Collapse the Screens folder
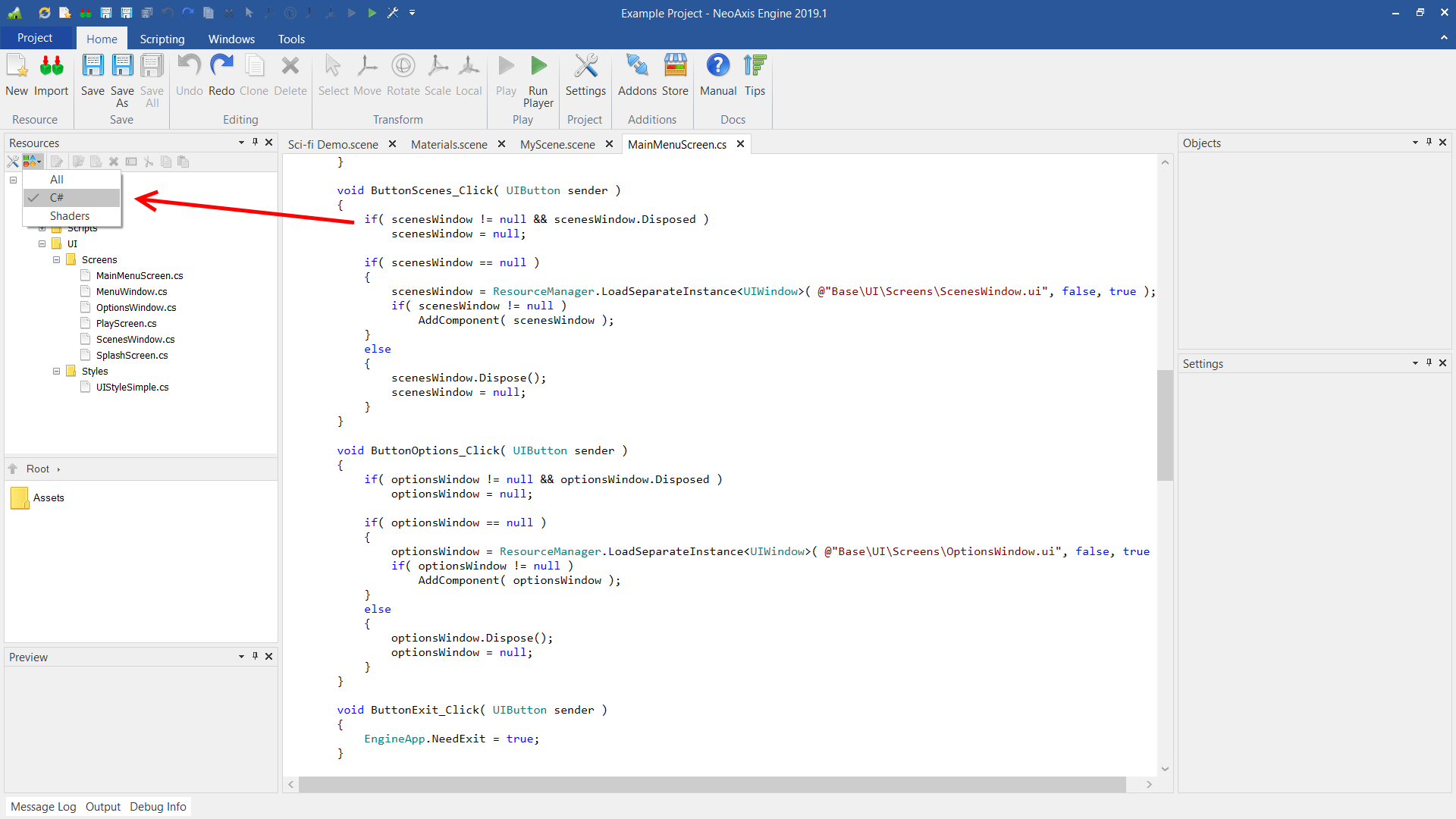Viewport: 1456px width, 819px height. tap(56, 260)
